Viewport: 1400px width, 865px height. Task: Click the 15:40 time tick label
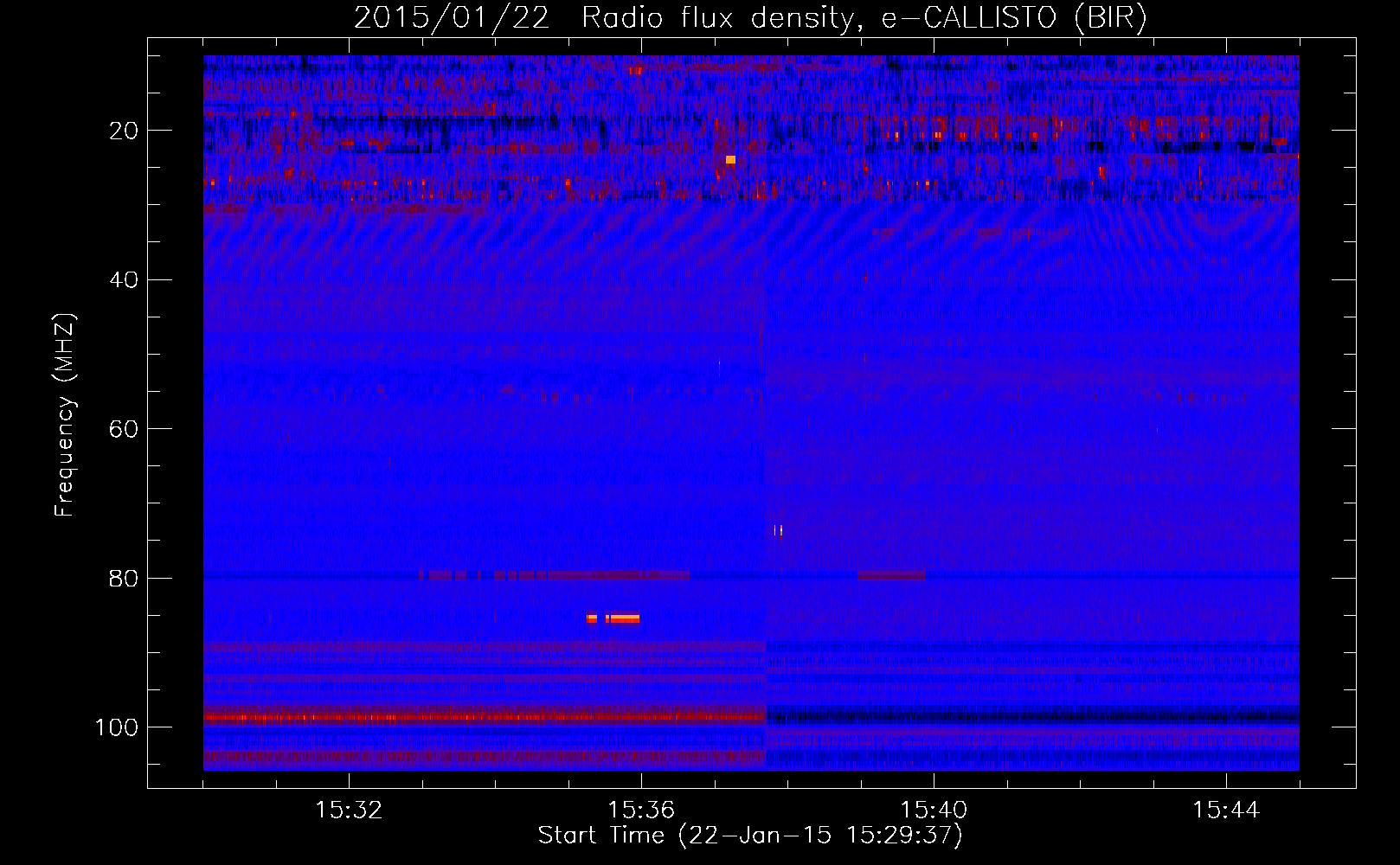[934, 811]
